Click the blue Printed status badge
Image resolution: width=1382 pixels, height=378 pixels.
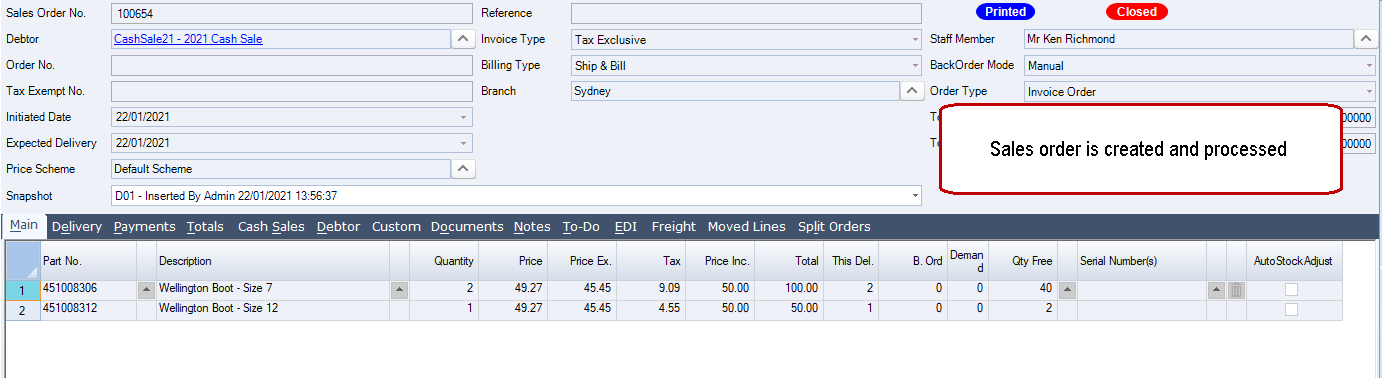tap(1005, 12)
